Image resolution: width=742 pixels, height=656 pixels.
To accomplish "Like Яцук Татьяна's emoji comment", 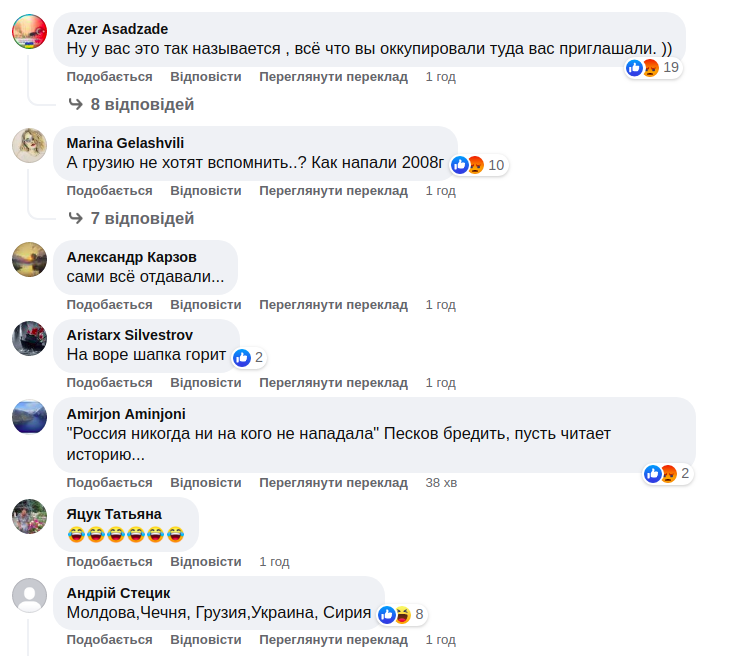I will point(109,562).
